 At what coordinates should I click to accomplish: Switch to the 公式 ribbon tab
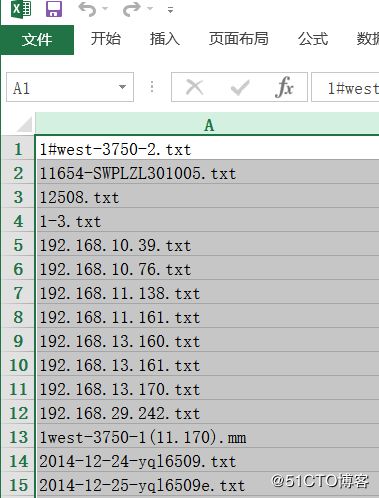pos(313,39)
